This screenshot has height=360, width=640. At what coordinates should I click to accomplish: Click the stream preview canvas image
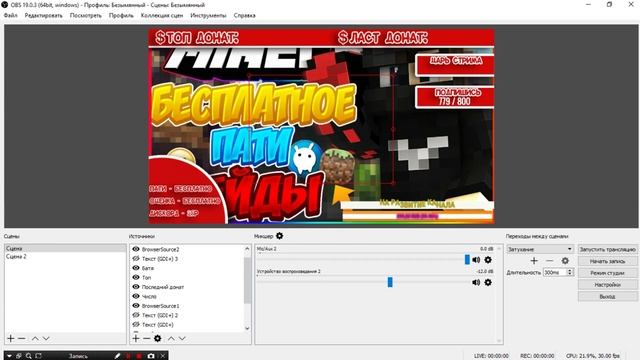pyautogui.click(x=321, y=126)
